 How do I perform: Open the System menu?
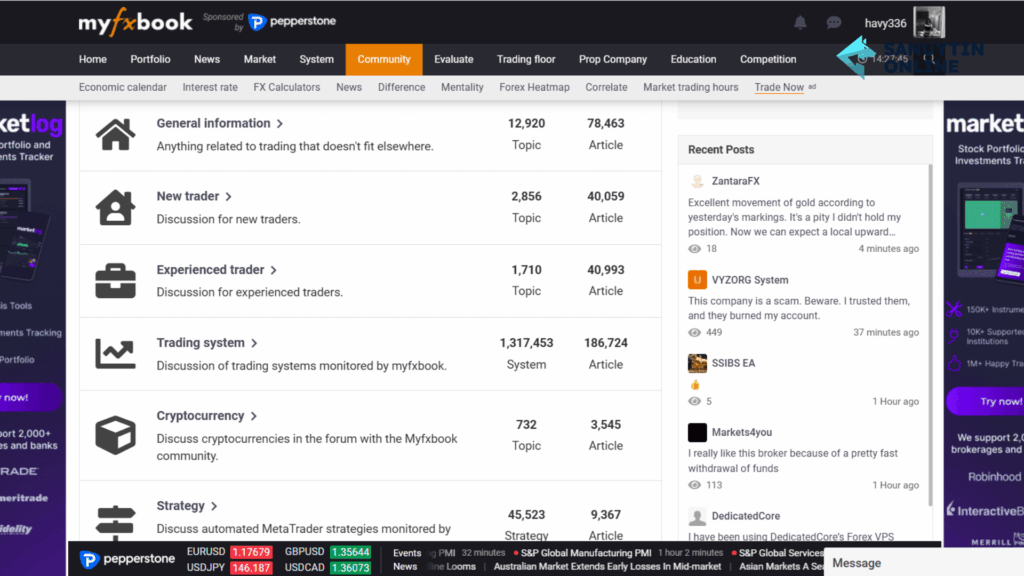click(x=317, y=59)
